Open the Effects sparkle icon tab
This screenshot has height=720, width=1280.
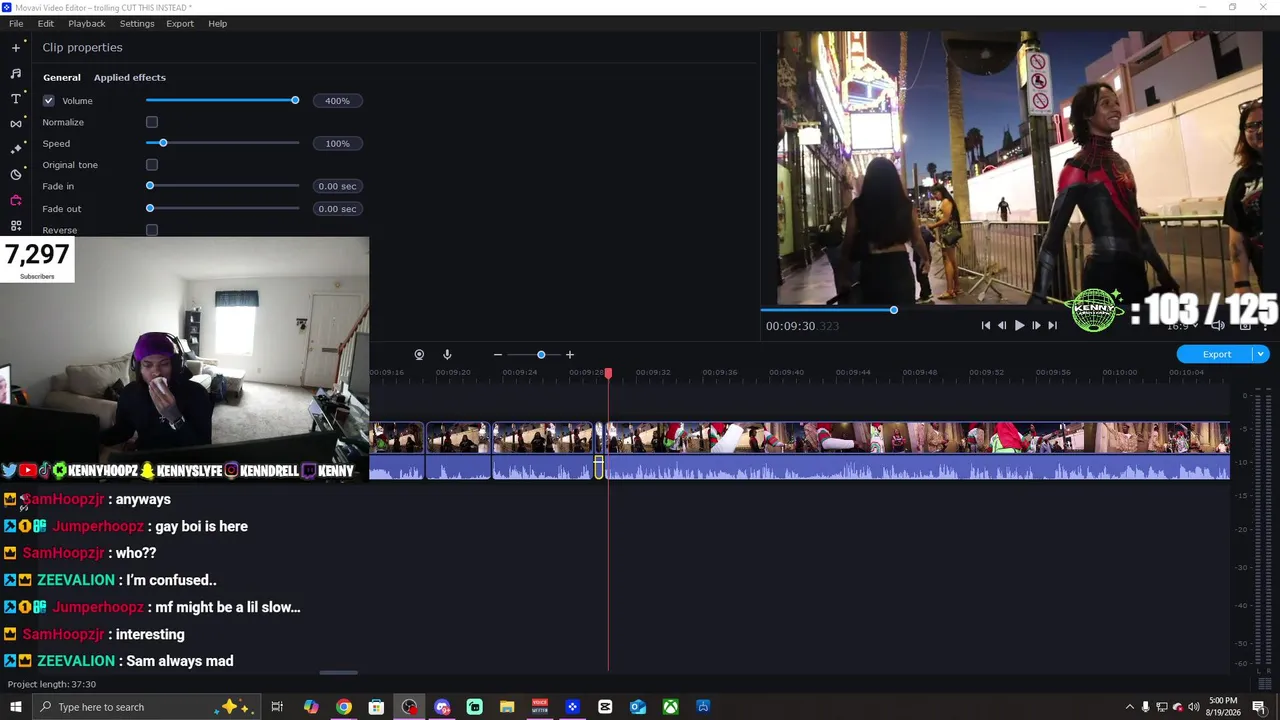tap(16, 149)
